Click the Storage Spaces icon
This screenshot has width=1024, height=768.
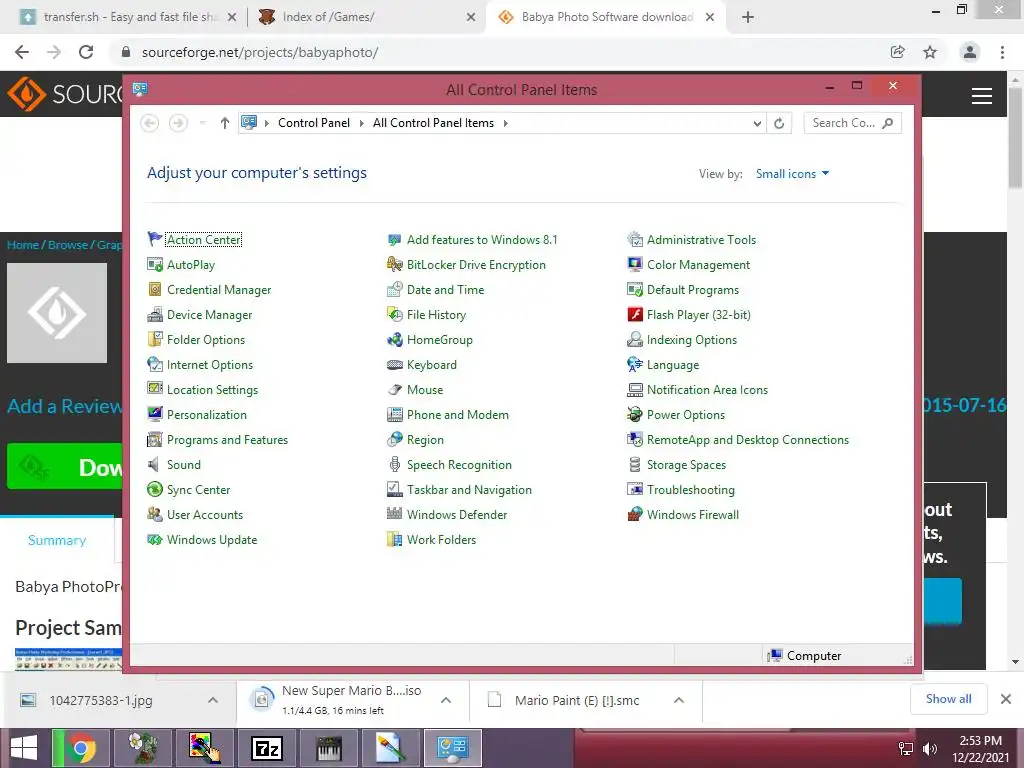click(635, 464)
